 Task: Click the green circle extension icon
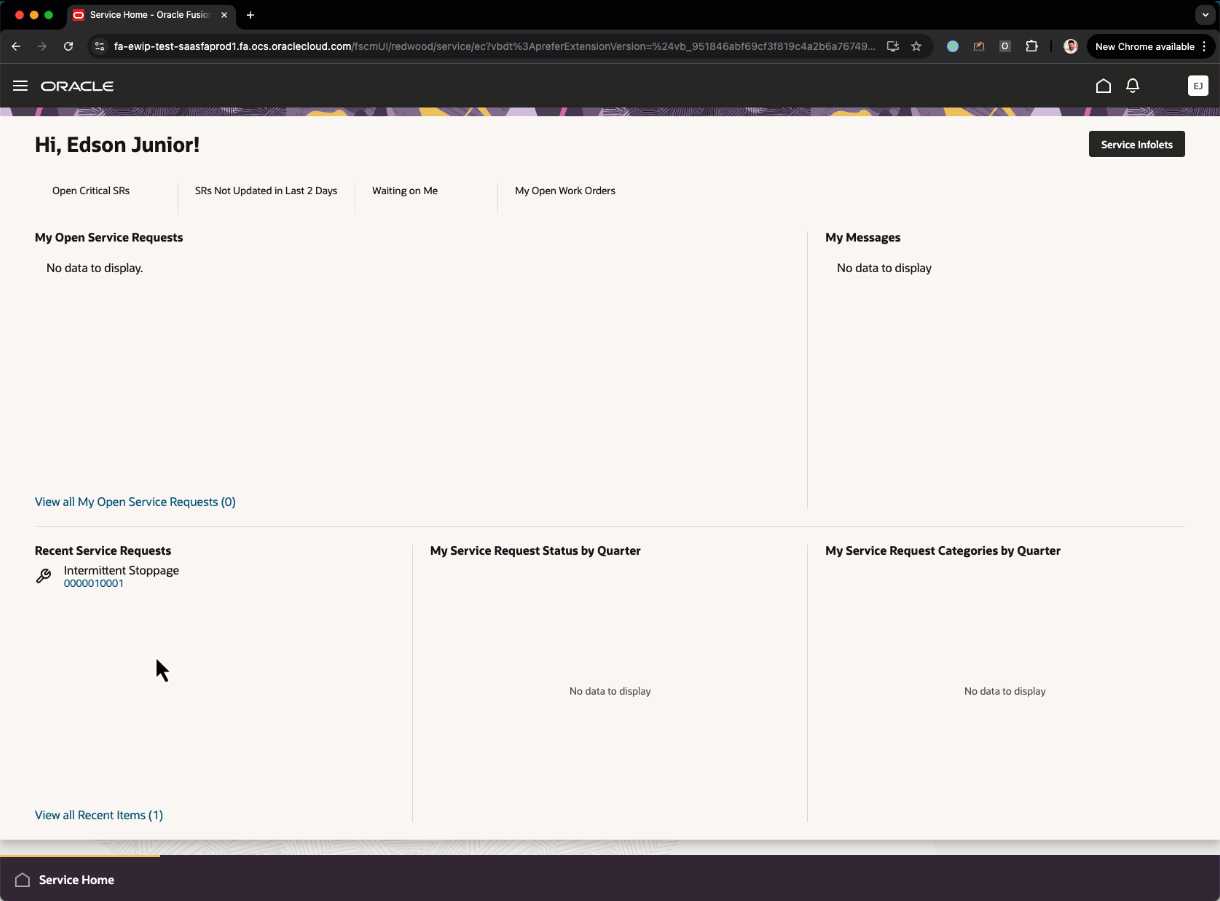[x=953, y=46]
